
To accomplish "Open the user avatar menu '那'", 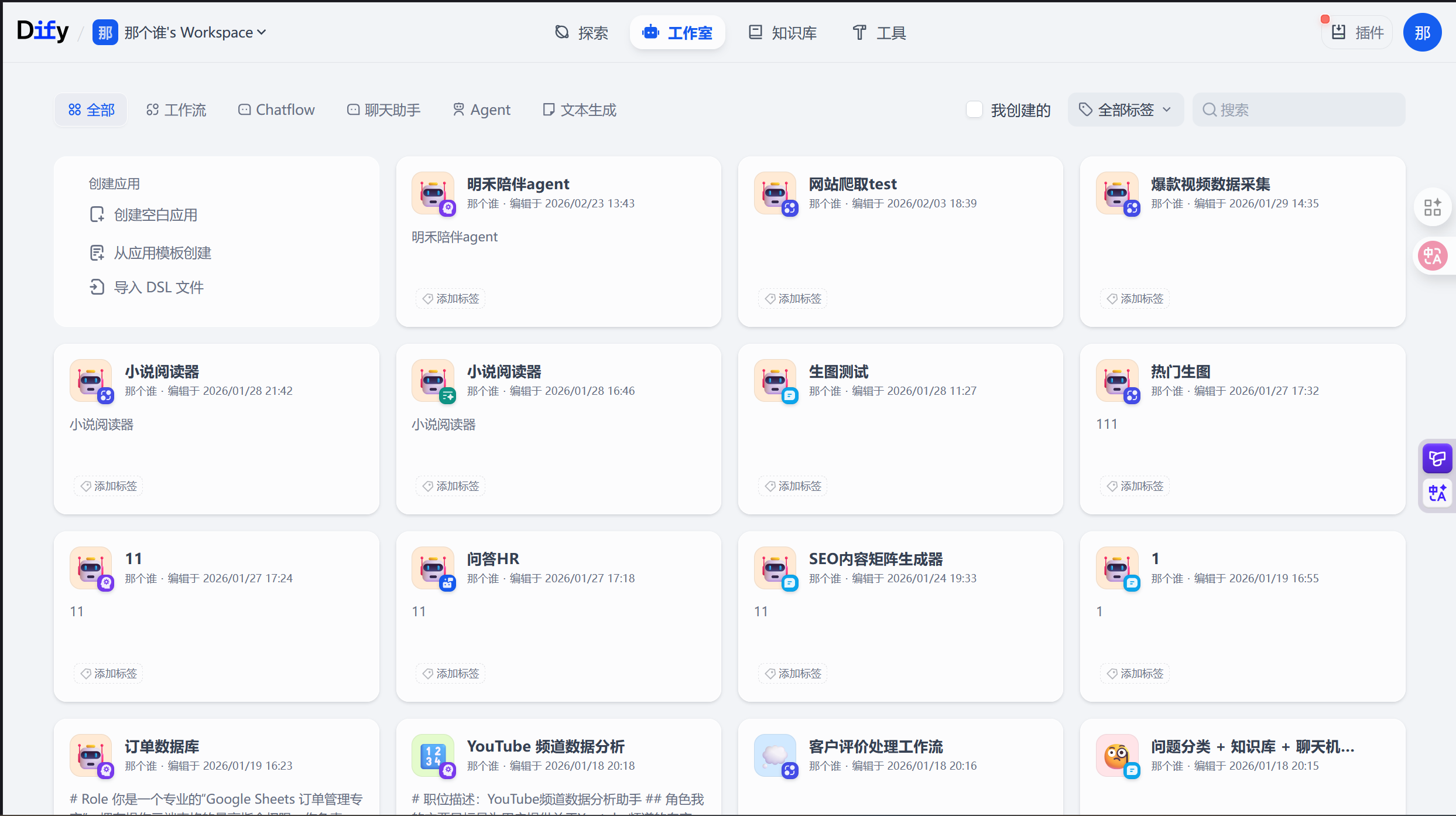I will [x=1423, y=32].
